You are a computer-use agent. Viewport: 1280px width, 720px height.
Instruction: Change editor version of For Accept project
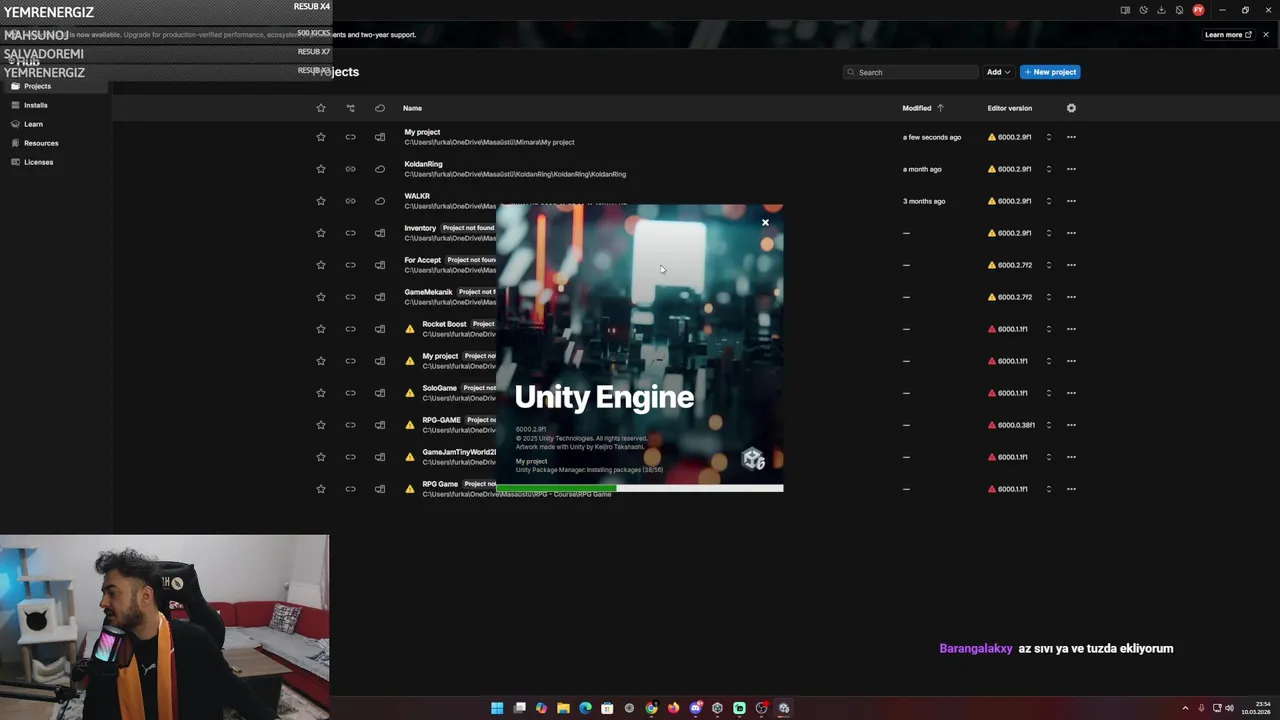1048,265
